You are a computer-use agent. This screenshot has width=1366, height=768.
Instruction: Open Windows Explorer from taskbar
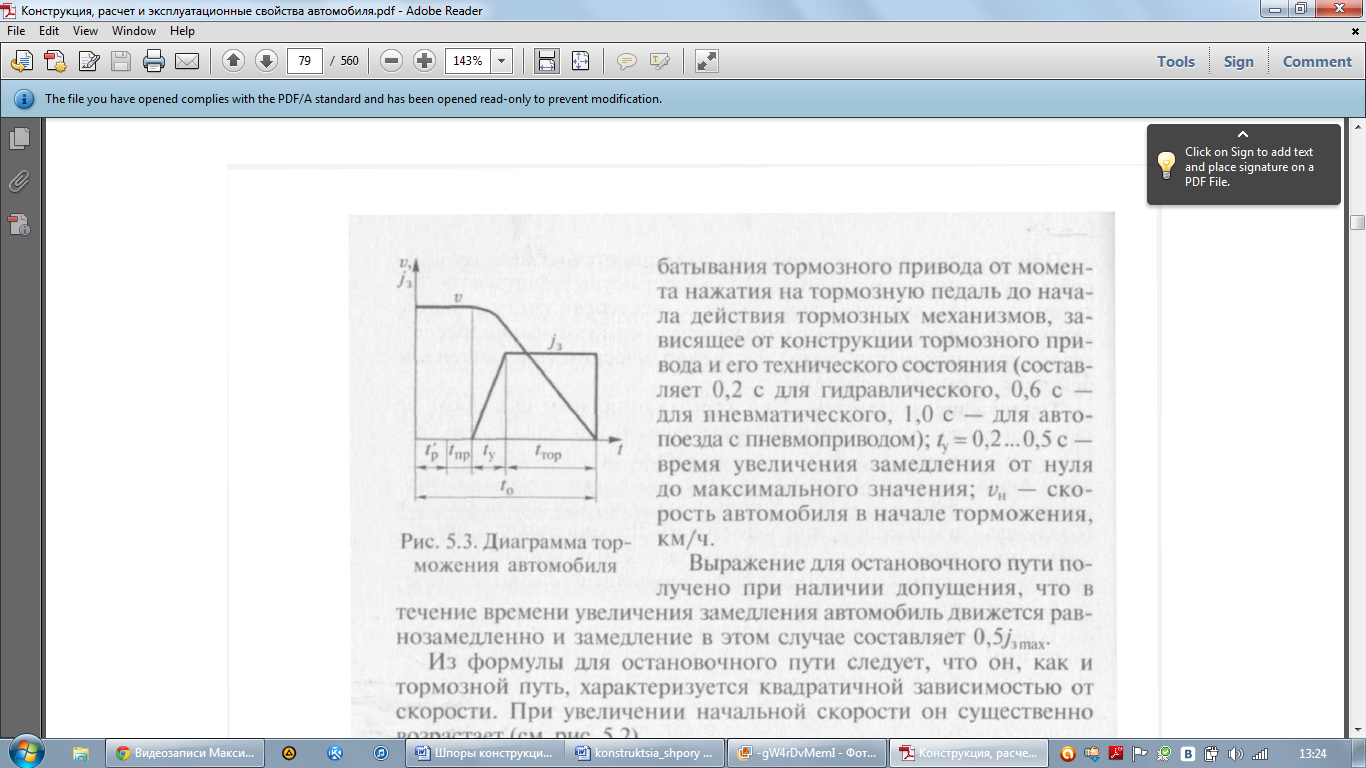pyautogui.click(x=81, y=753)
